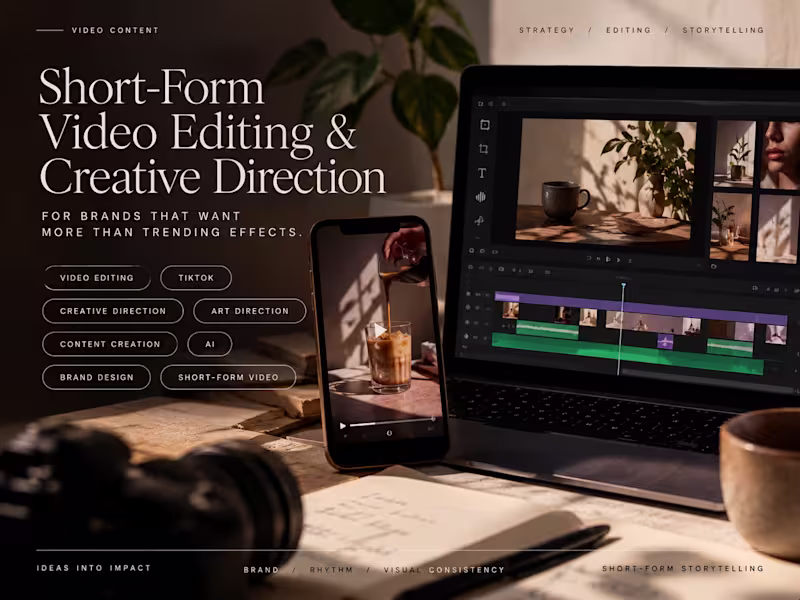
Task: Click VISUAL CONSISTENCY in the footer
Action: click(444, 570)
